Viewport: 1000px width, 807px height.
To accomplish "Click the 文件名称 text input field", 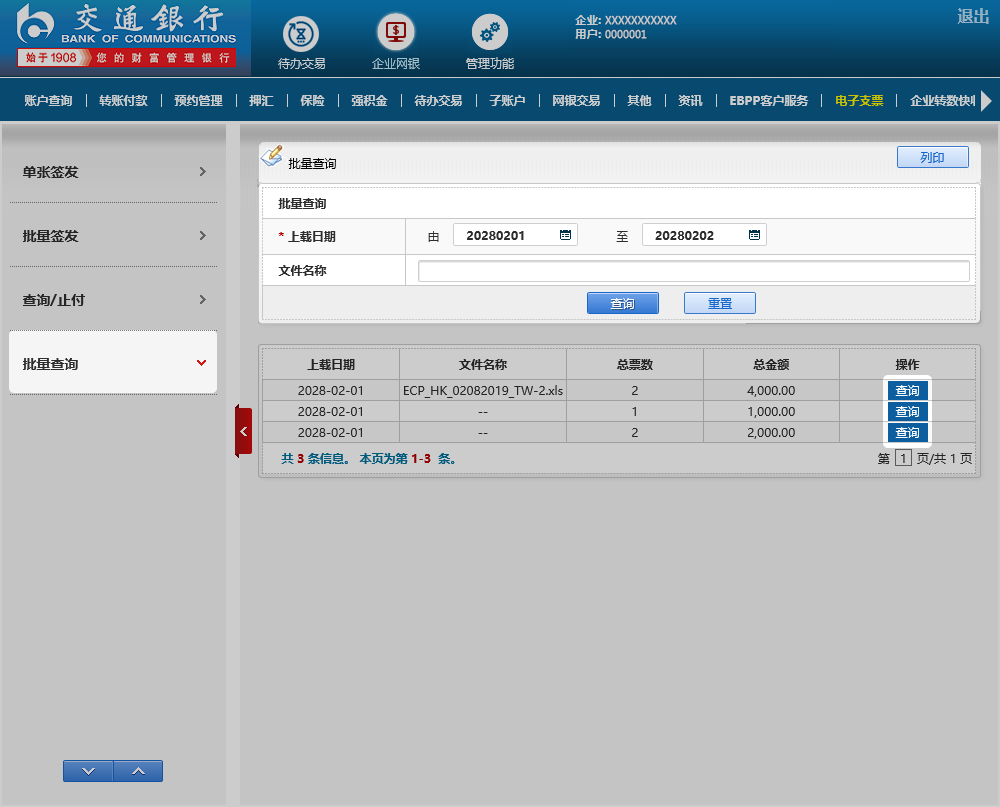I will [694, 270].
